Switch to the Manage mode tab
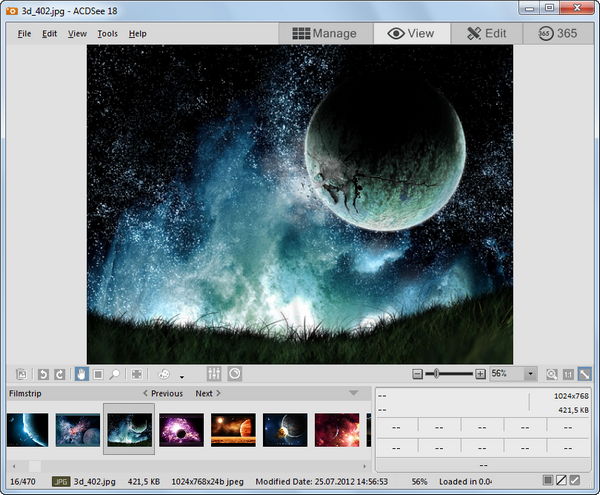Viewport: 600px width, 495px height. (x=324, y=33)
